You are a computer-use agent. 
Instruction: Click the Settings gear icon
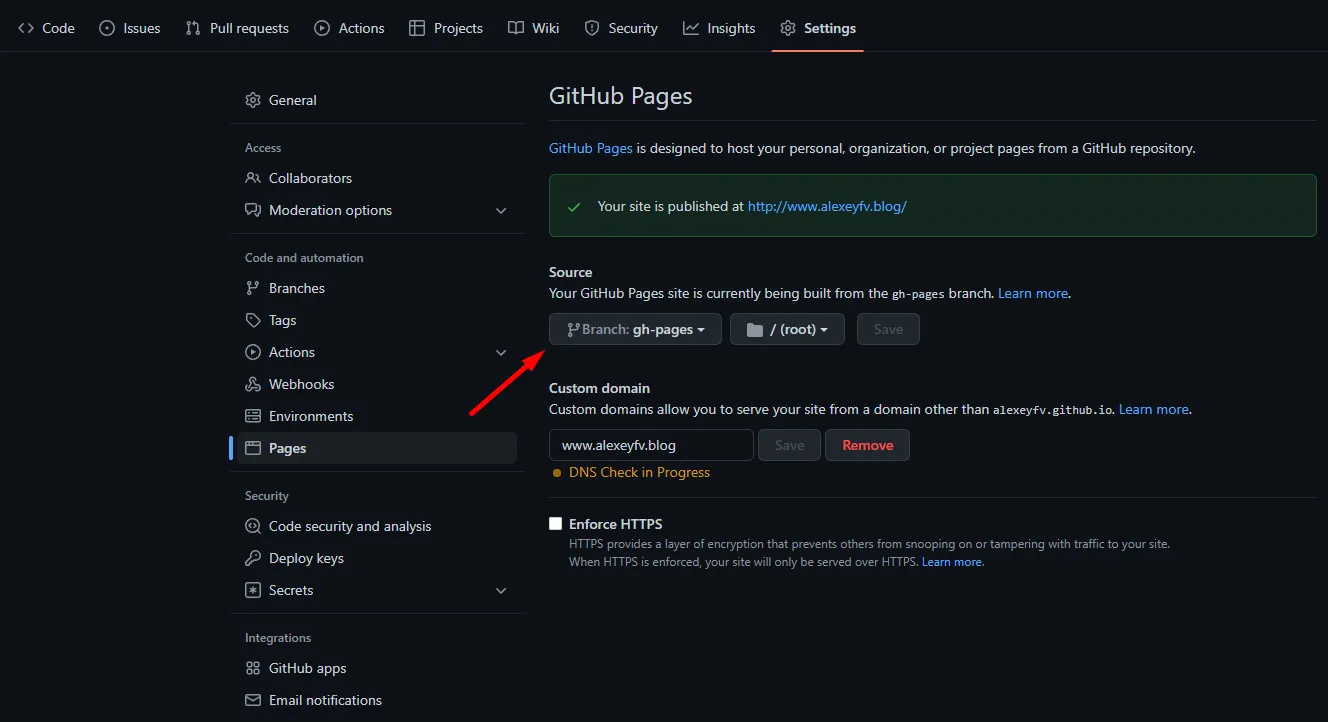pos(787,27)
